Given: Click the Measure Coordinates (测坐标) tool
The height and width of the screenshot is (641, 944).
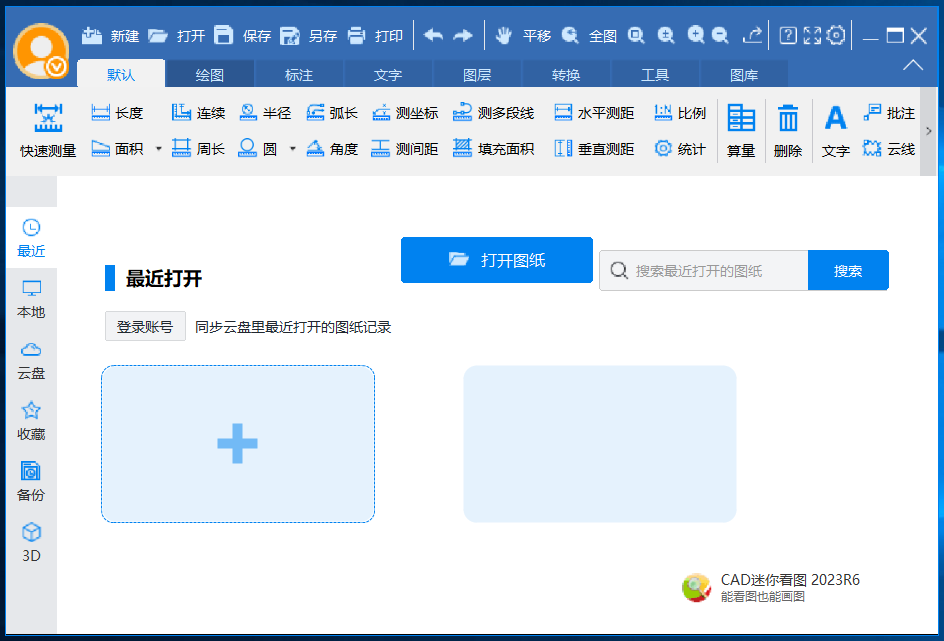Looking at the screenshot, I should (x=405, y=113).
